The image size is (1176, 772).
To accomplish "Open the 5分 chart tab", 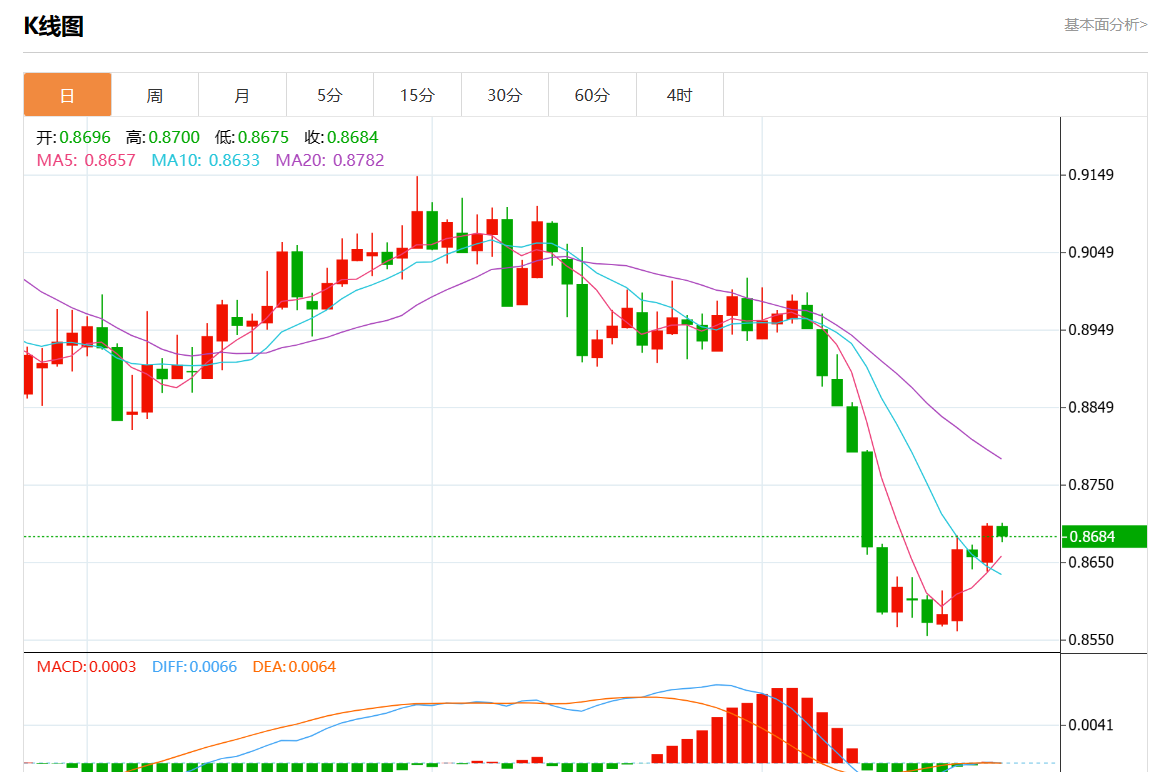I will [x=330, y=95].
